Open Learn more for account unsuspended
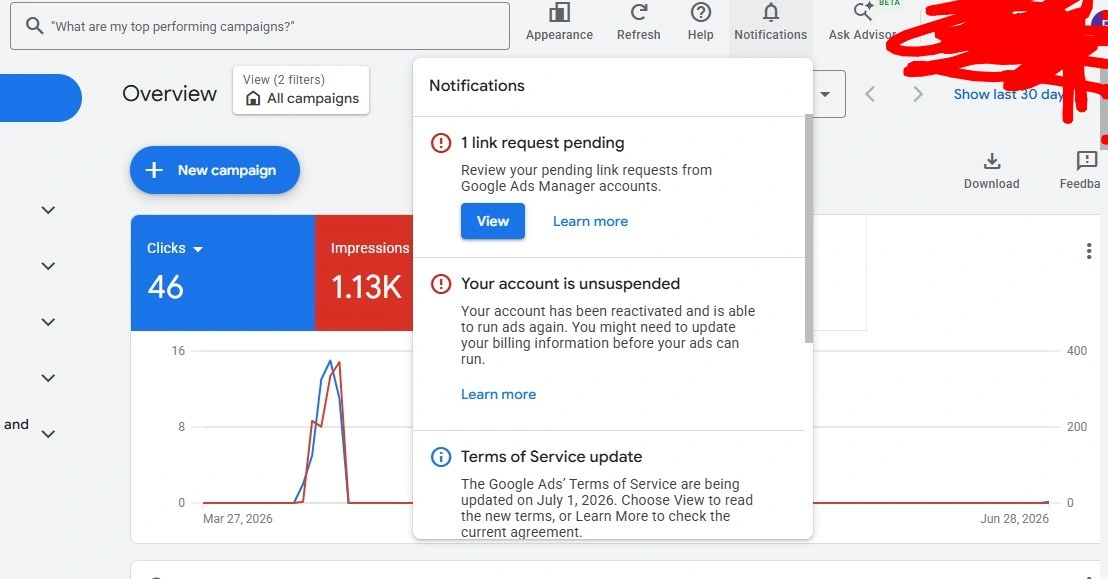This screenshot has width=1108, height=579. (x=498, y=394)
